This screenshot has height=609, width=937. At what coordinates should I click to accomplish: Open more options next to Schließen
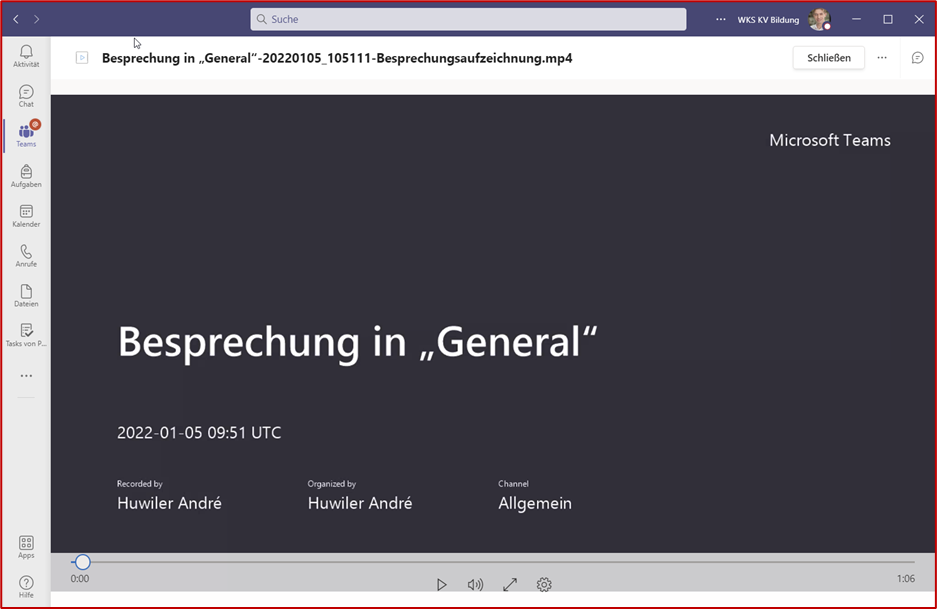coord(882,58)
